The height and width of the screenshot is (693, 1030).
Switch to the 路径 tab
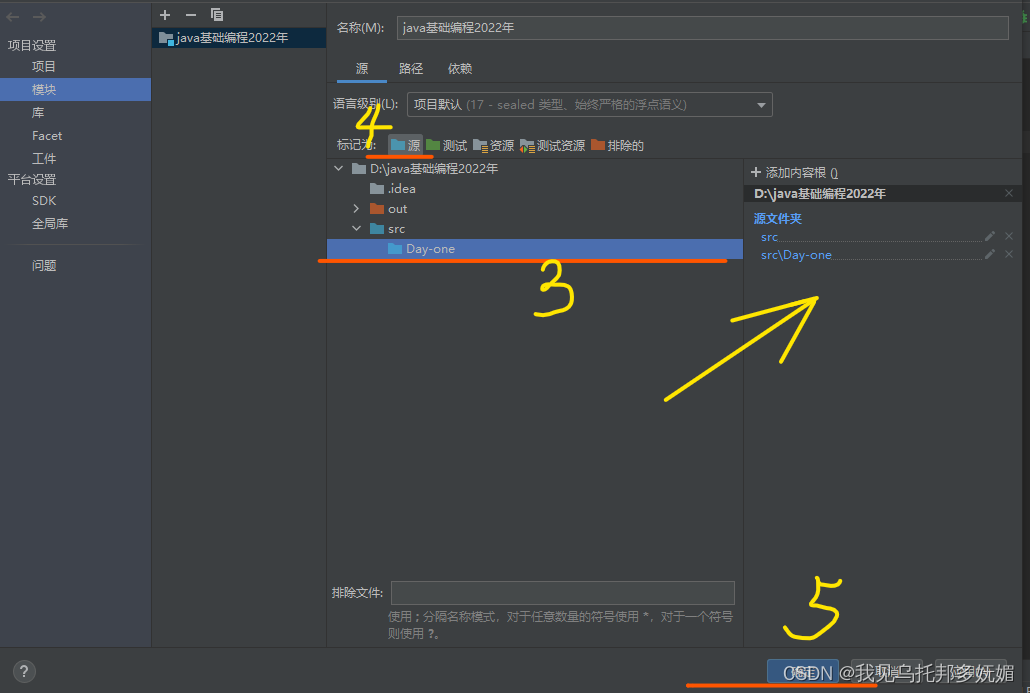click(411, 68)
